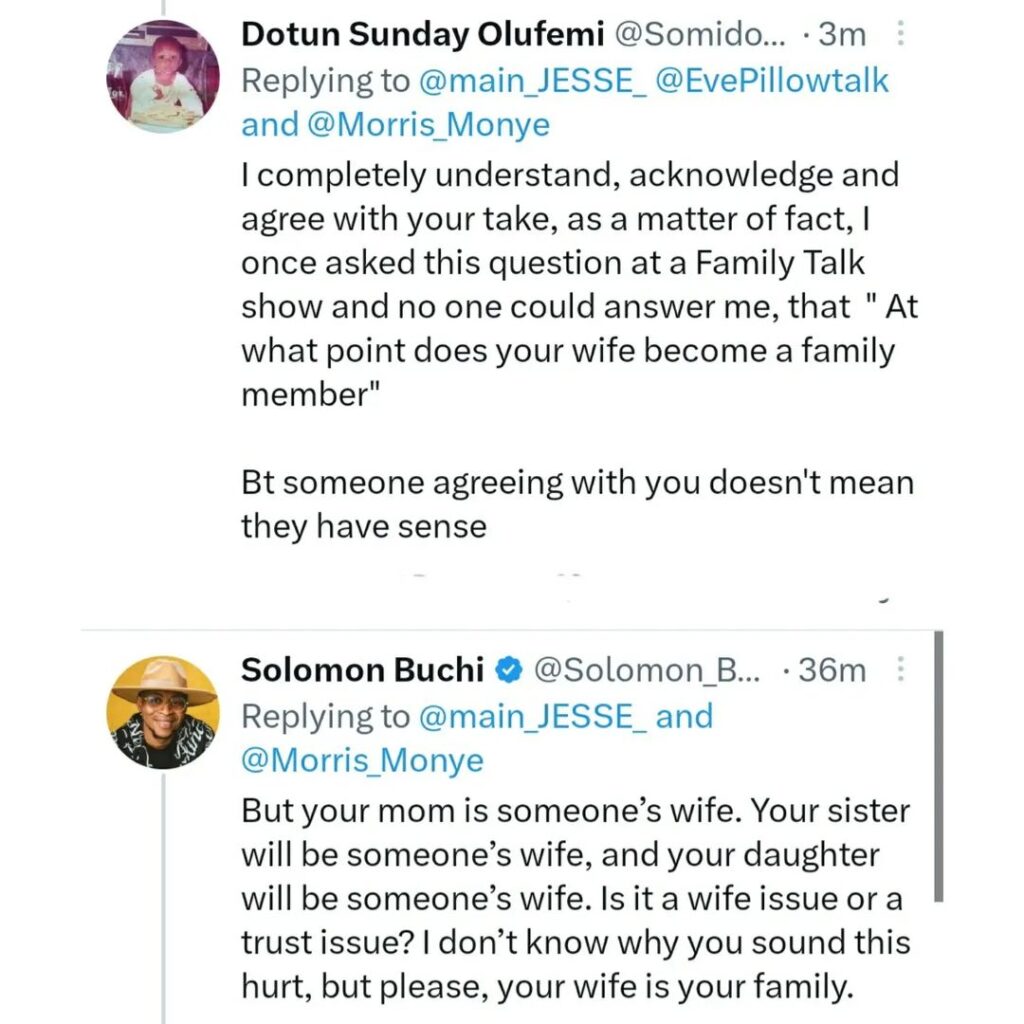Open Dotun Sunday Olufemi's profile picture
Image resolution: width=1024 pixels, height=1024 pixels.
click(162, 77)
